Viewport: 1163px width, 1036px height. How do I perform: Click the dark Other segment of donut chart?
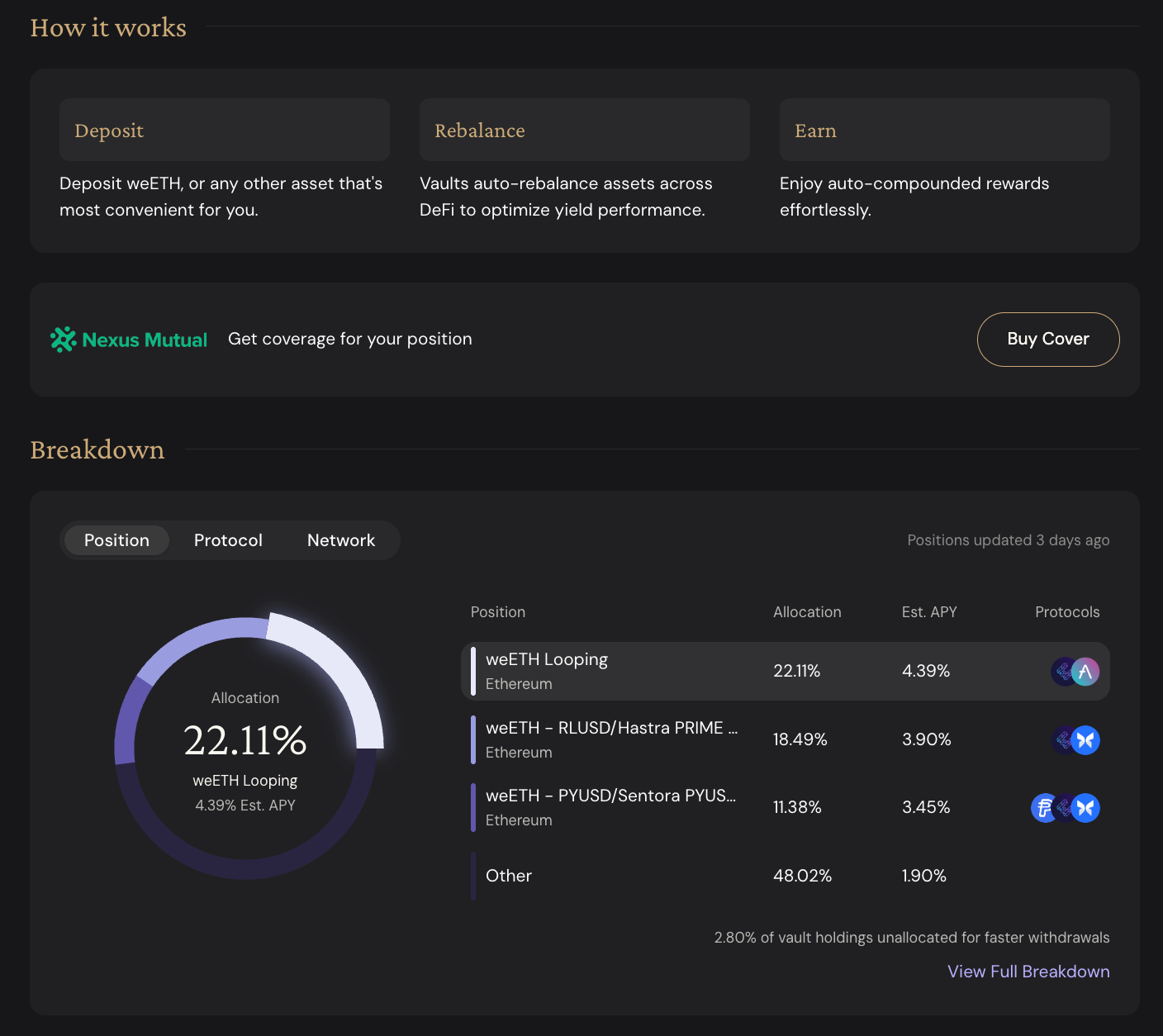245,867
